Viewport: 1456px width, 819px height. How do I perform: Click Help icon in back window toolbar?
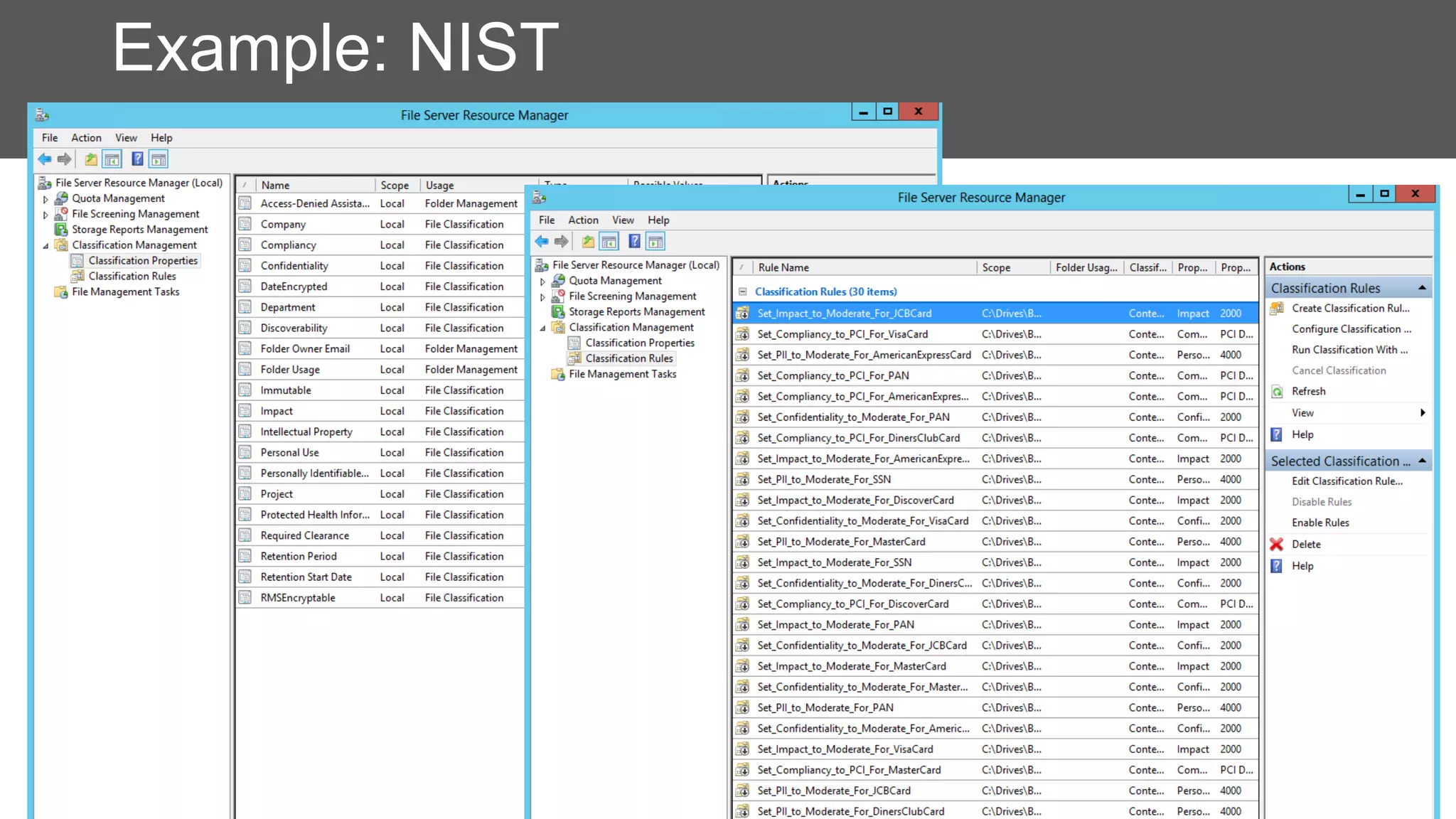point(138,159)
